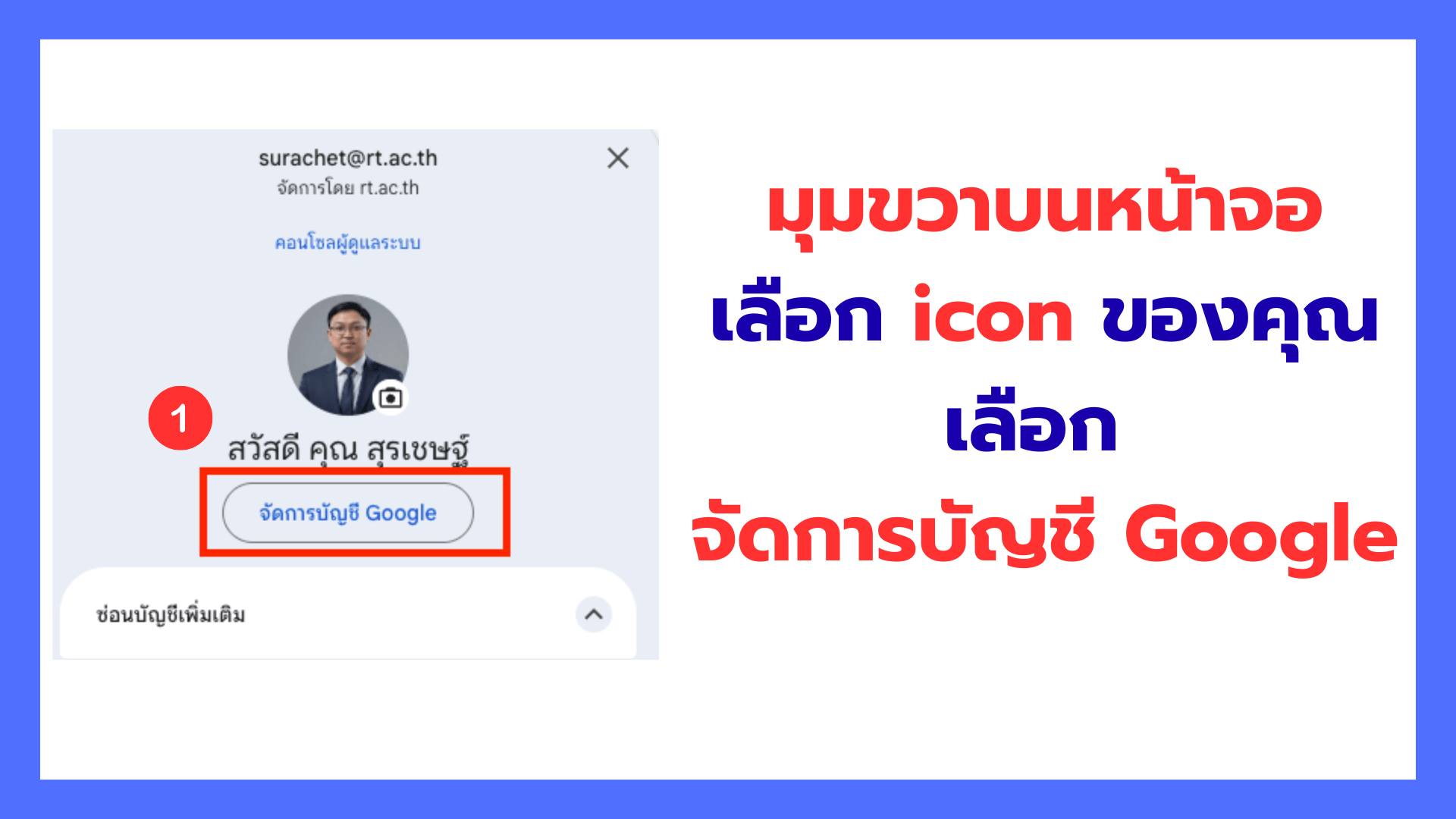The width and height of the screenshot is (1456, 819).
Task: Click the red heading มุมขวาบนหน้าจอ
Action: pos(1044,209)
